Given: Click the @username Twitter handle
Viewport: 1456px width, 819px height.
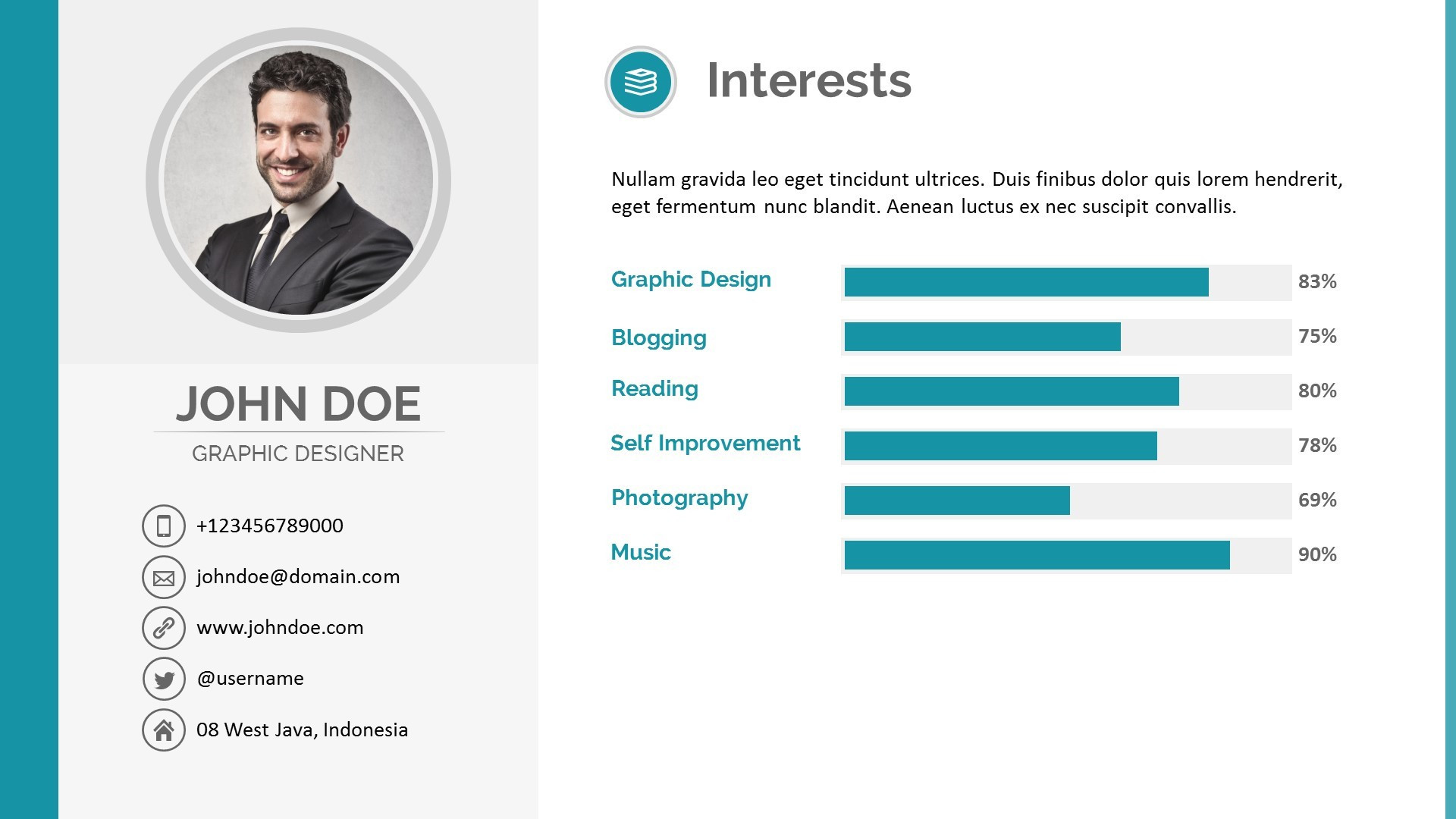Looking at the screenshot, I should tap(250, 679).
